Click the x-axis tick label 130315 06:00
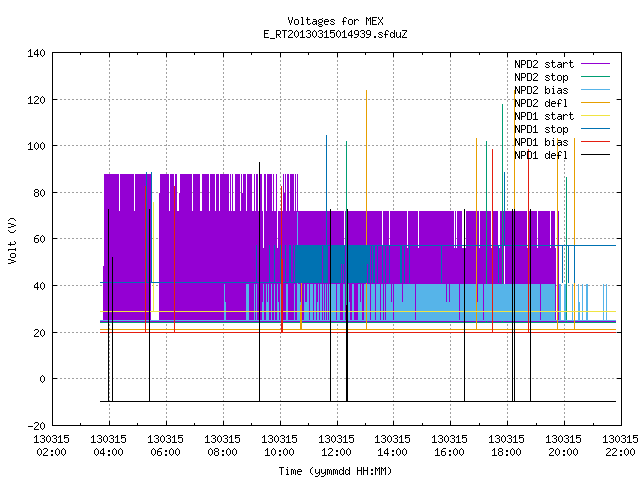 (165, 446)
